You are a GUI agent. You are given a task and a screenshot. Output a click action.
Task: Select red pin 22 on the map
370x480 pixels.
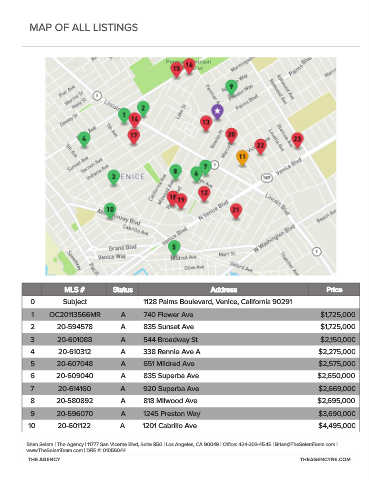pyautogui.click(x=260, y=146)
